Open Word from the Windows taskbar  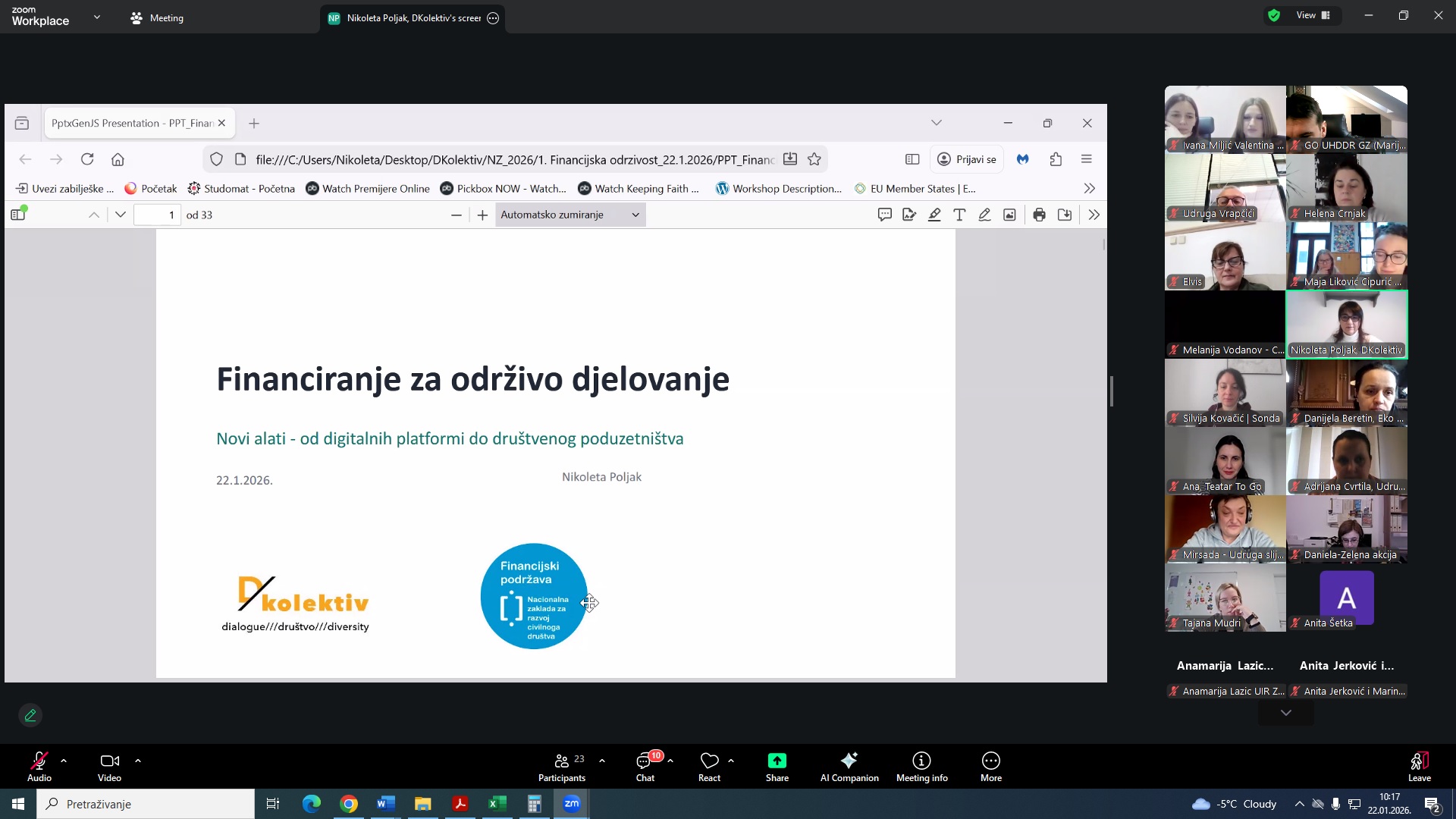coord(385,804)
